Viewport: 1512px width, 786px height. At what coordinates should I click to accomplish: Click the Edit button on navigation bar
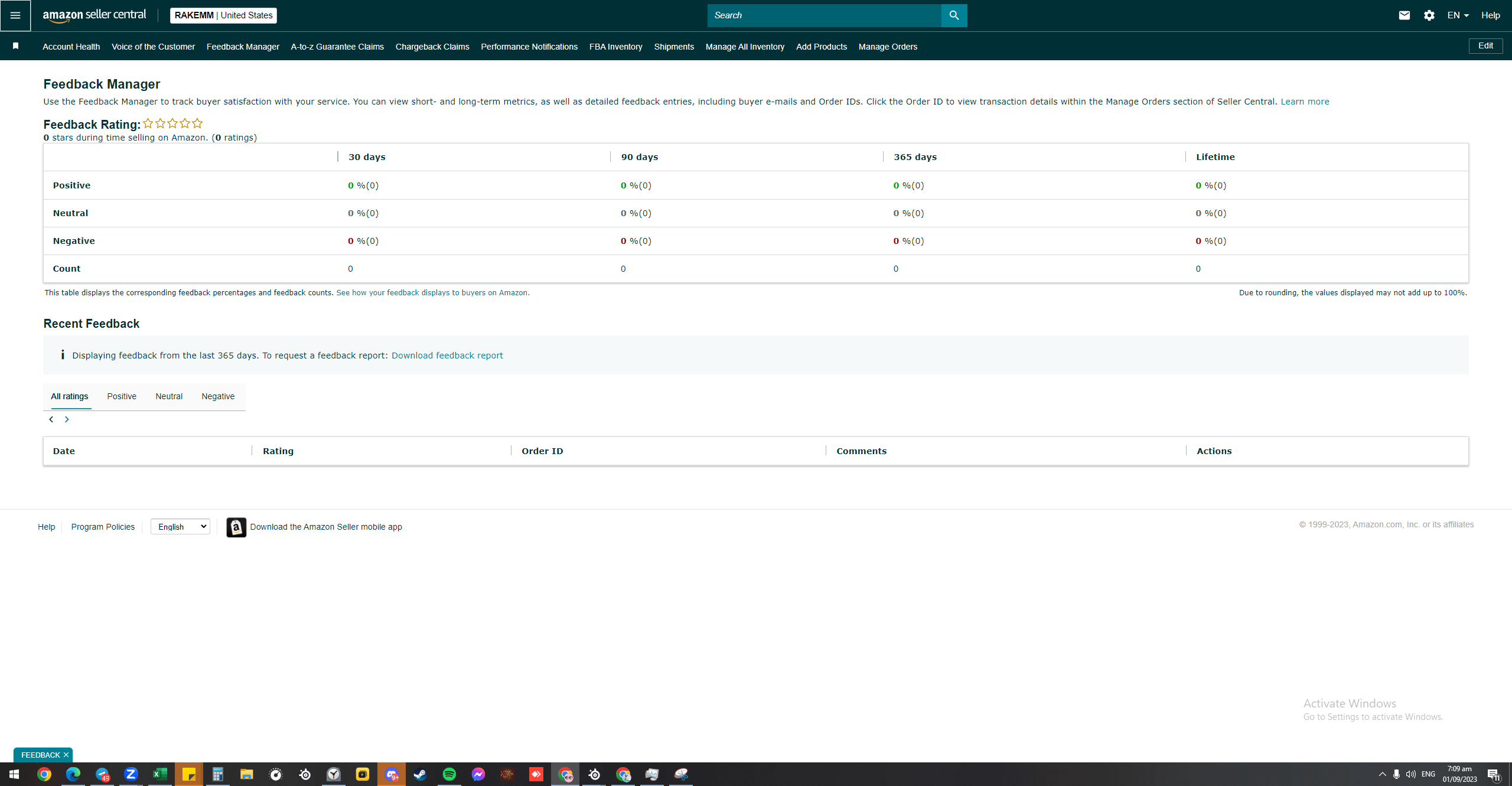click(1485, 46)
